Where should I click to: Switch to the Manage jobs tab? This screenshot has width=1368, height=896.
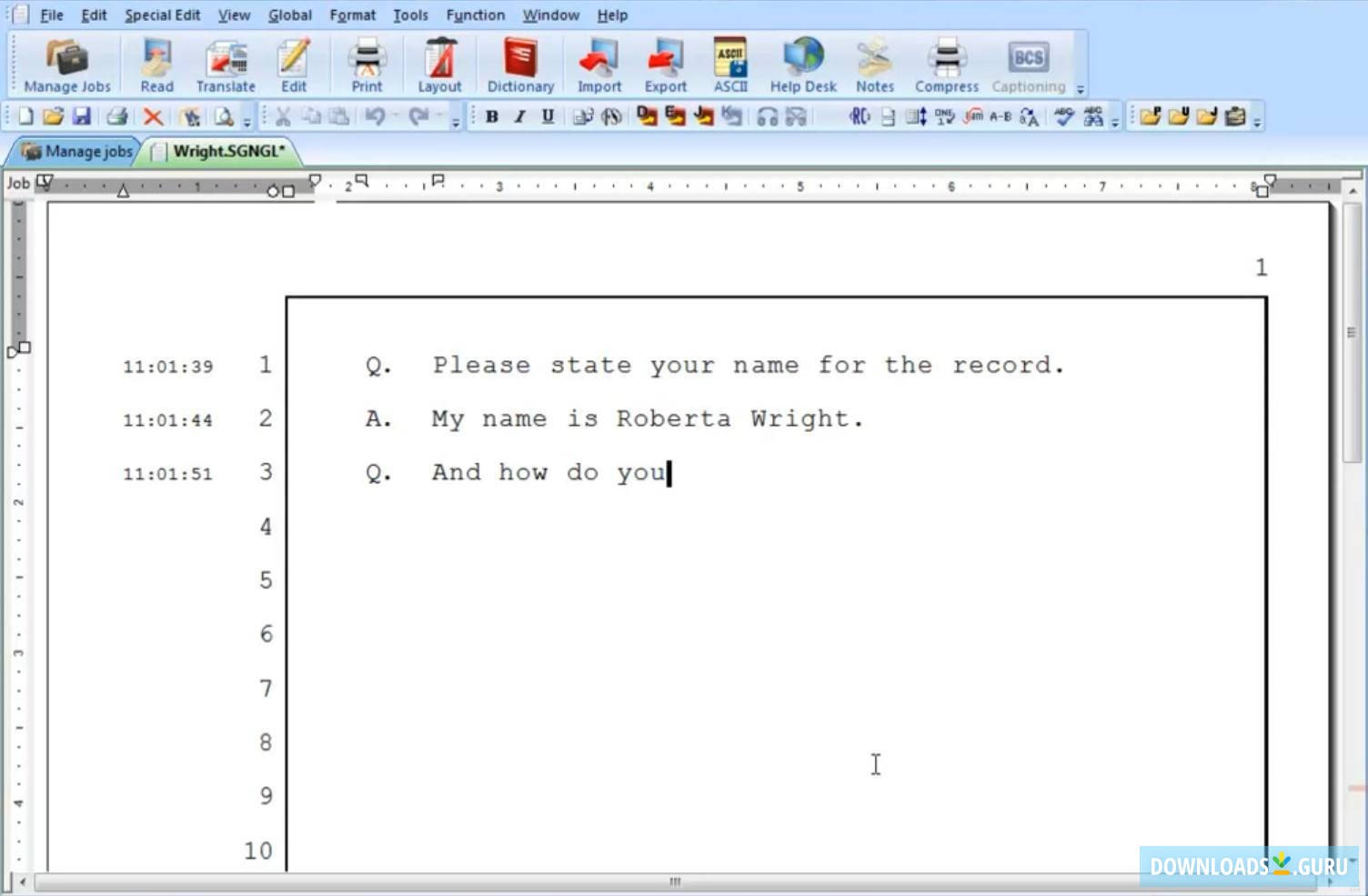(76, 151)
